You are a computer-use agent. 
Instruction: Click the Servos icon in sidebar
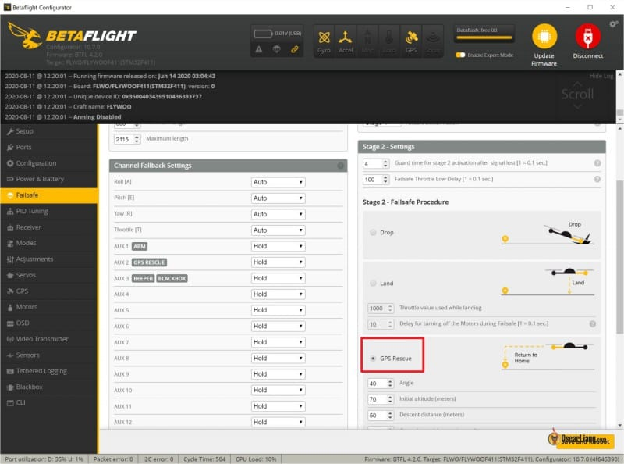click(x=10, y=275)
